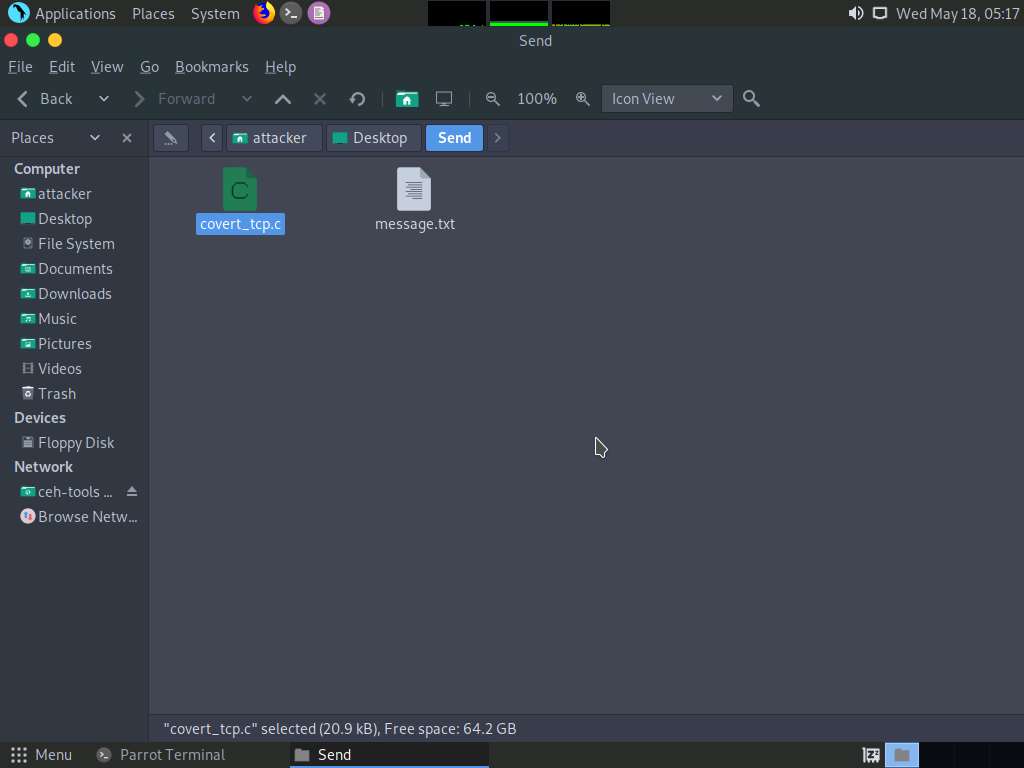Open Downloads in the sidebar
This screenshot has height=768, width=1024.
coord(74,294)
